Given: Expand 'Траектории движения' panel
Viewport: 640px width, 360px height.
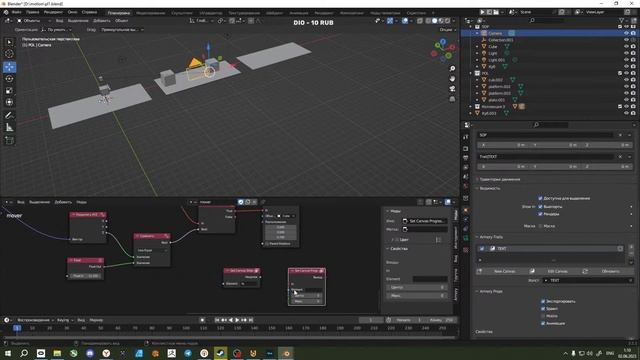Looking at the screenshot, I should pos(477,180).
